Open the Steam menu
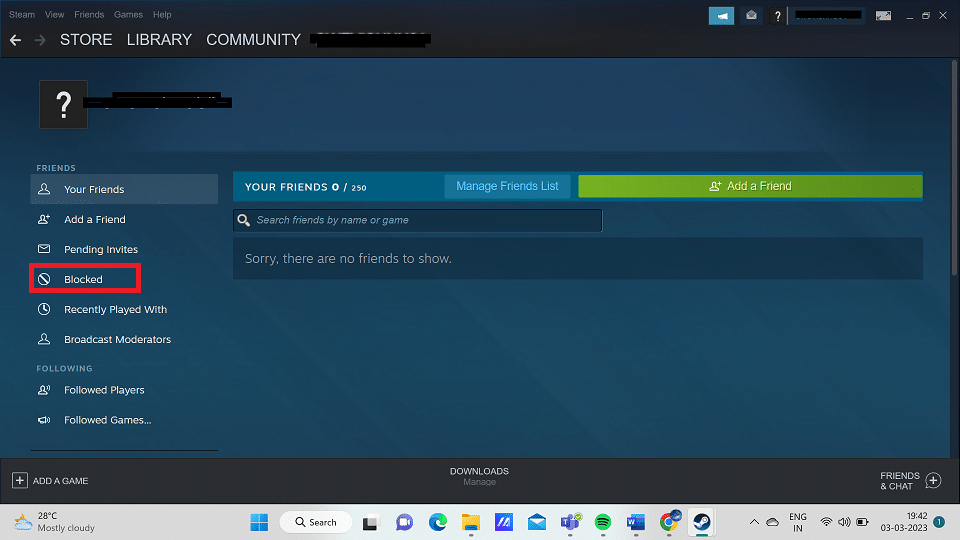The image size is (960, 540). [22, 15]
